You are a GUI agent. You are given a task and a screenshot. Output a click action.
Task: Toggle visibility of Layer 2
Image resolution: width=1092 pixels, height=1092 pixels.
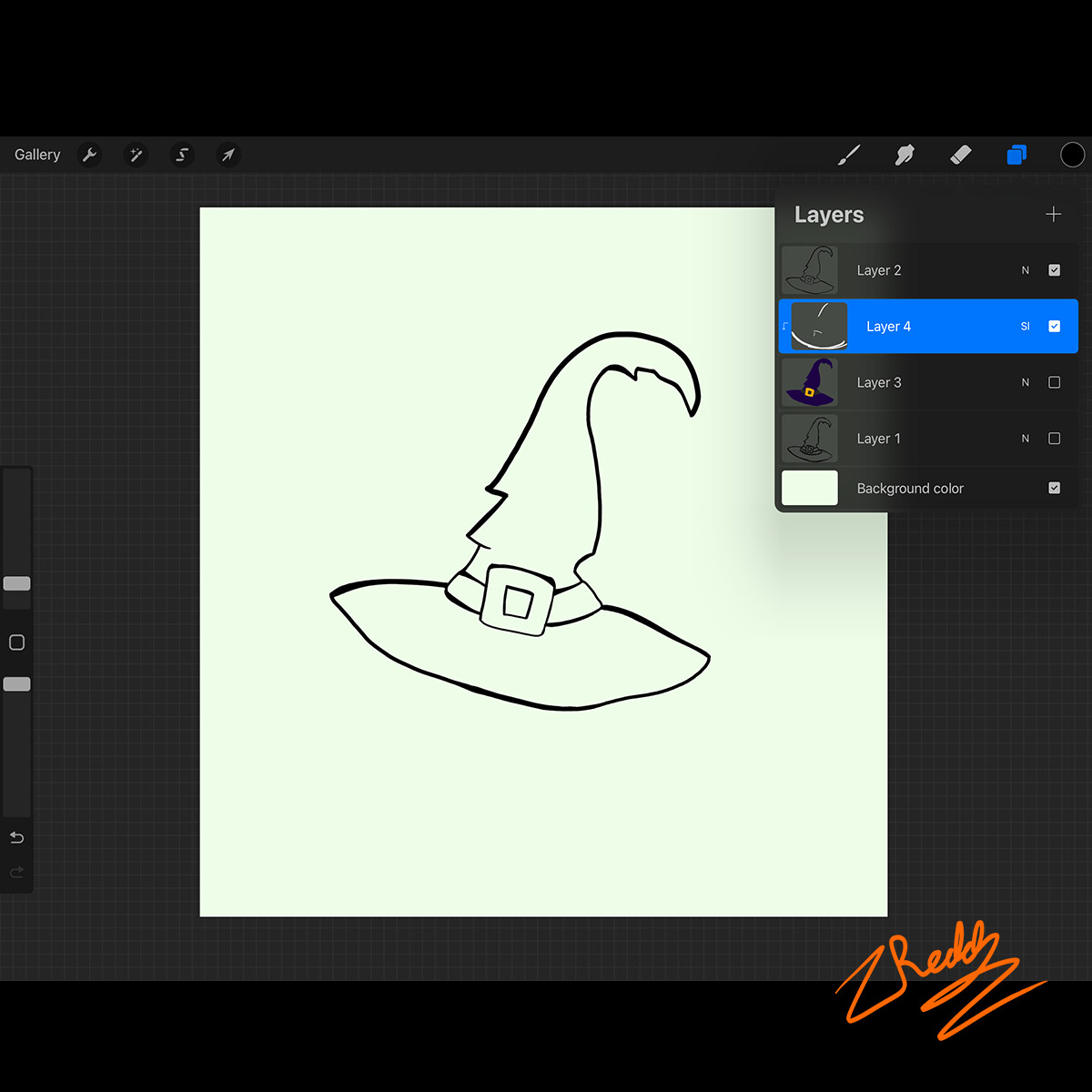(1055, 270)
